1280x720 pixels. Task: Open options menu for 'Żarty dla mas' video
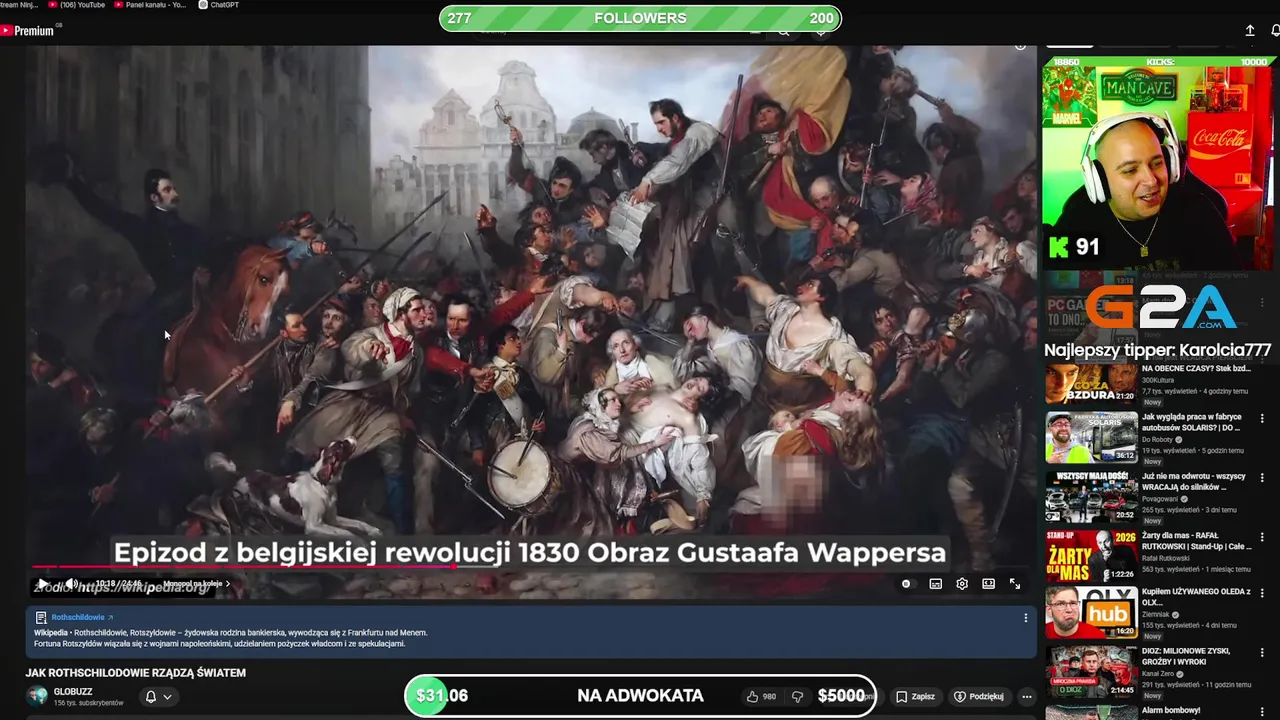coord(1262,538)
